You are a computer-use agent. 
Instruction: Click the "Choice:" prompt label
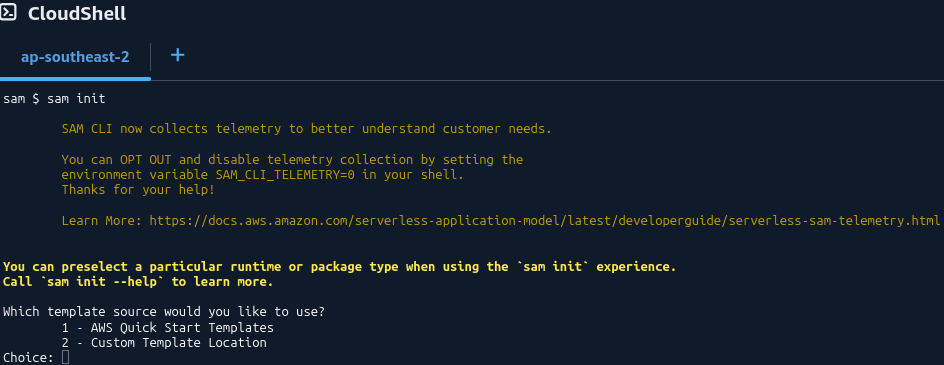tap(28, 358)
